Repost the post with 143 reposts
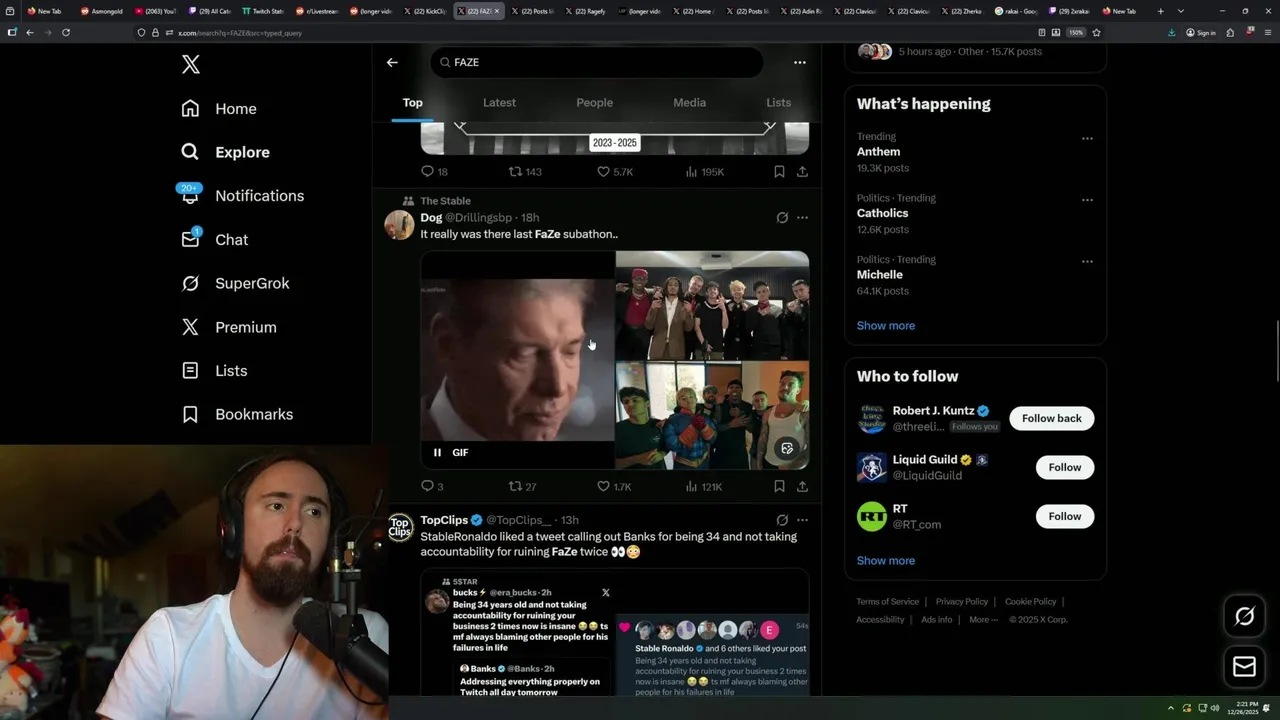The image size is (1280, 720). click(525, 172)
